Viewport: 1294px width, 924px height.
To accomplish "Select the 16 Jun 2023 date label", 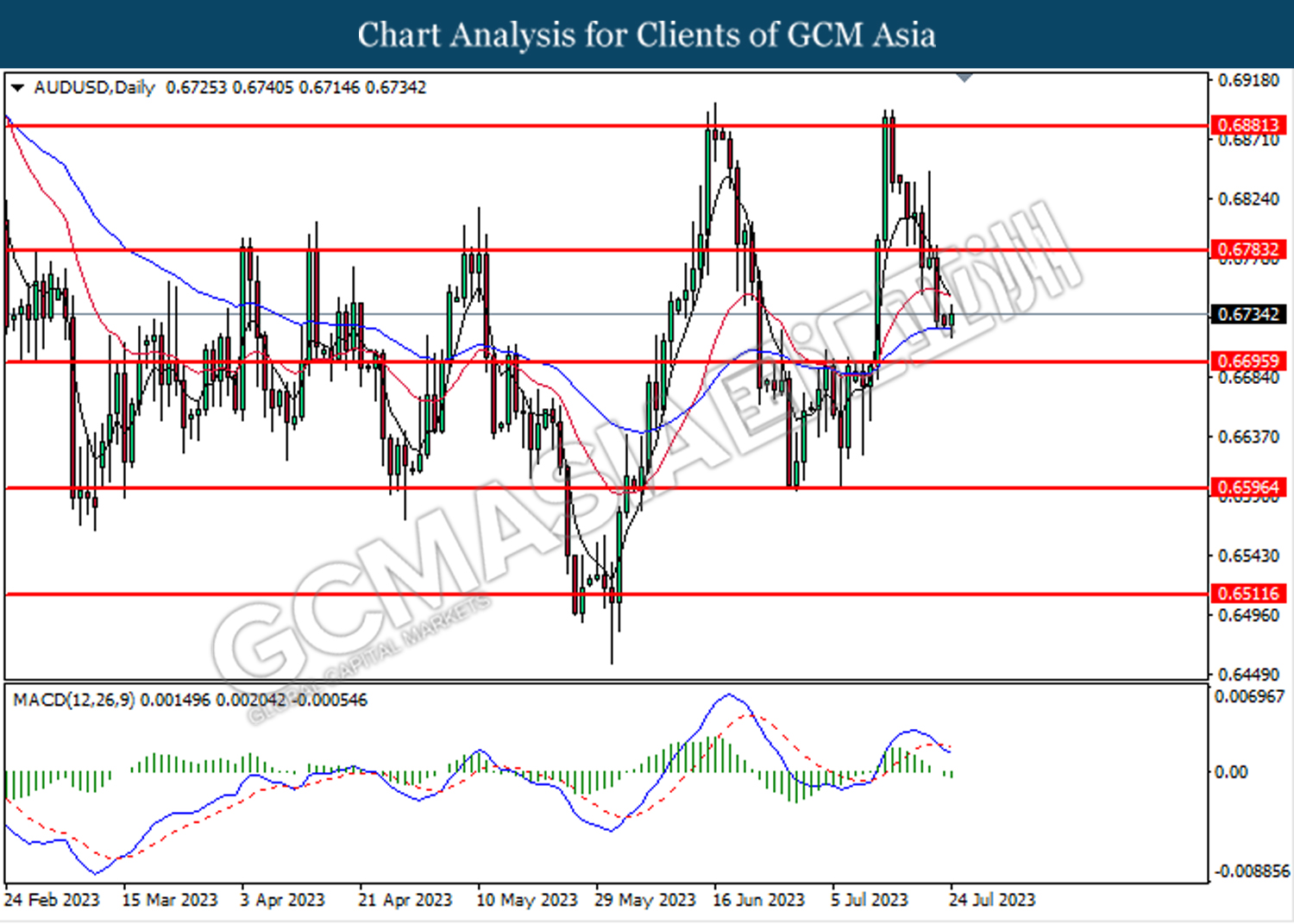I will [x=759, y=900].
